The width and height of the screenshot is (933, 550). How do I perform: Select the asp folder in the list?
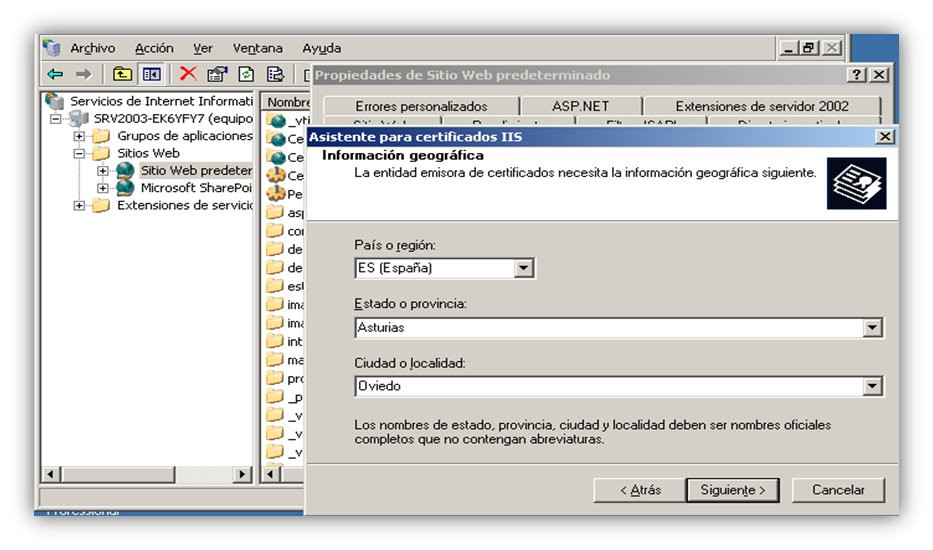tap(286, 212)
